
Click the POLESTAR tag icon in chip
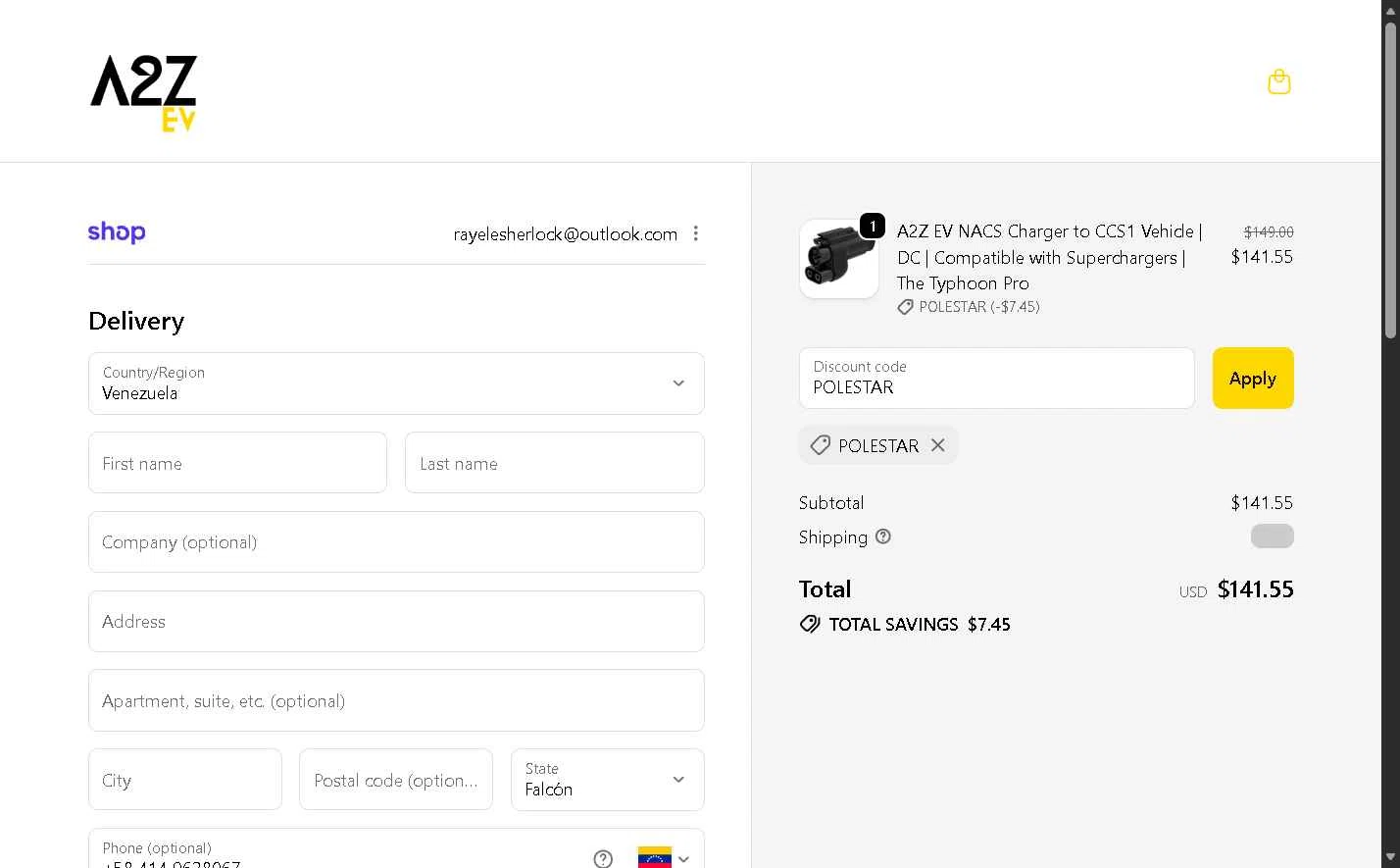pos(821,445)
